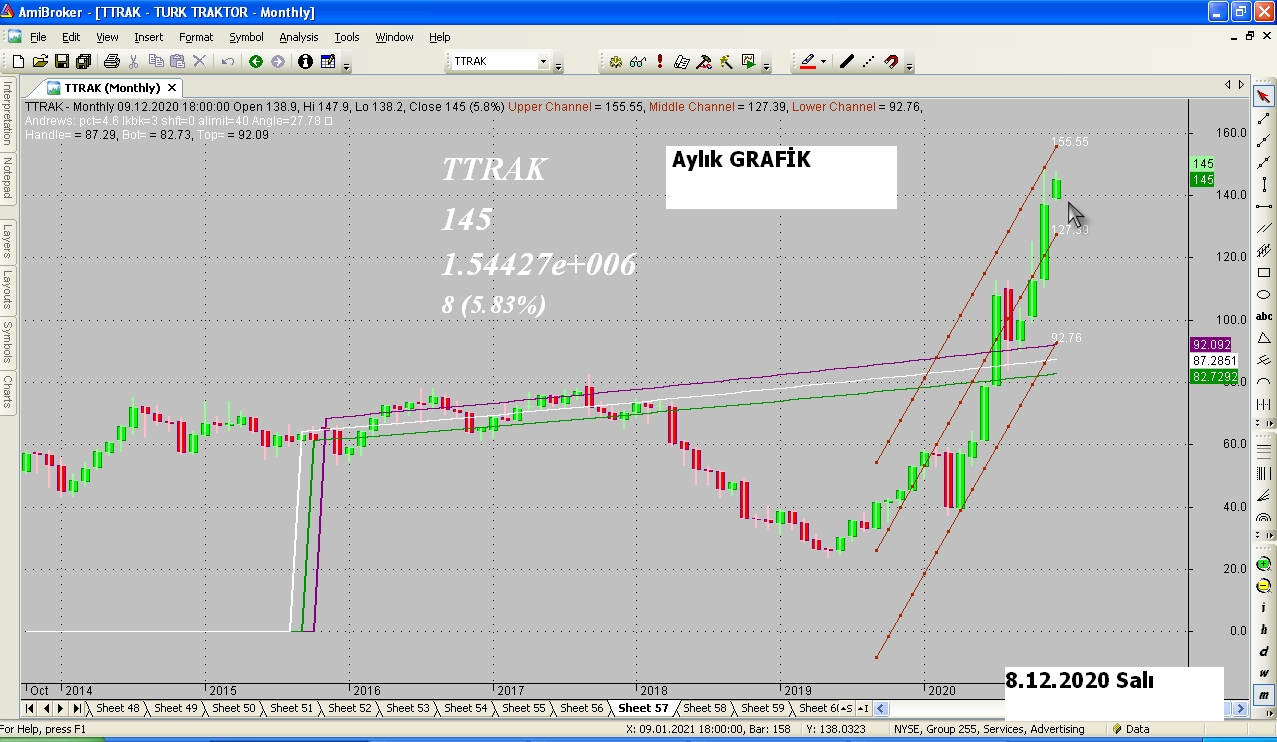Switch to the Sheet 58 tab
The width and height of the screenshot is (1277, 742).
click(705, 708)
